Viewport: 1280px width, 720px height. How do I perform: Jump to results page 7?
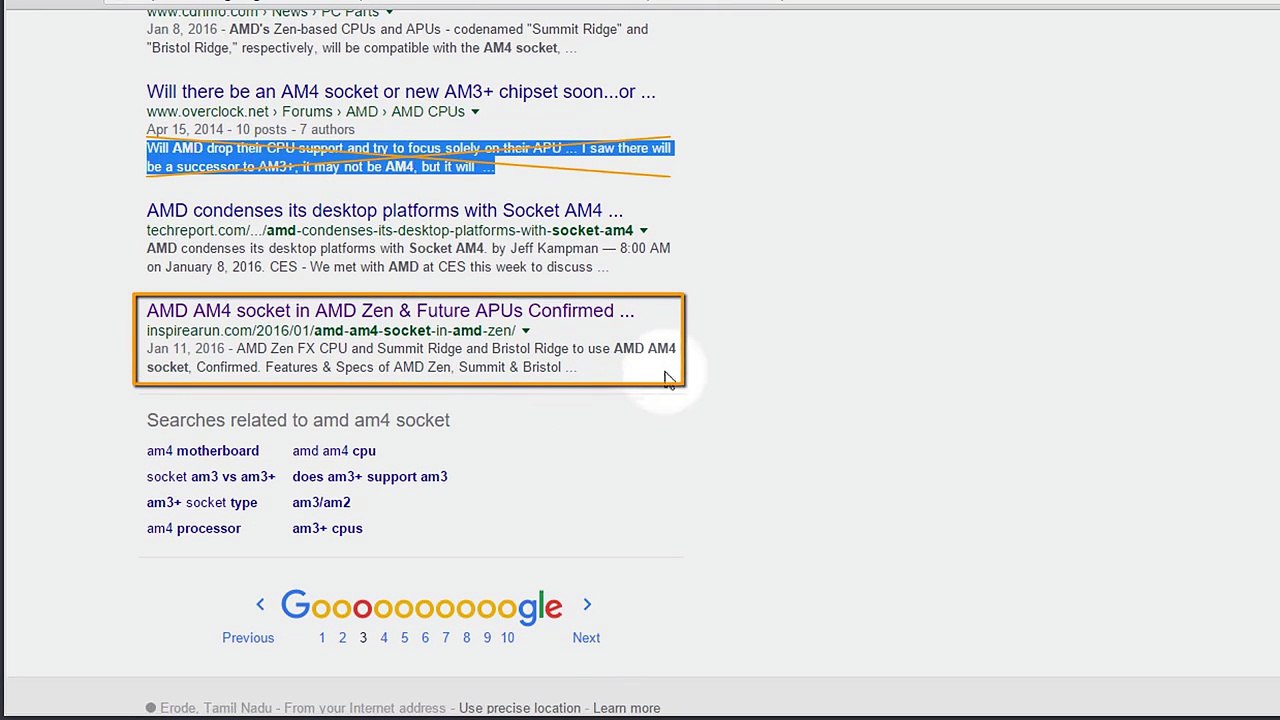click(x=446, y=638)
